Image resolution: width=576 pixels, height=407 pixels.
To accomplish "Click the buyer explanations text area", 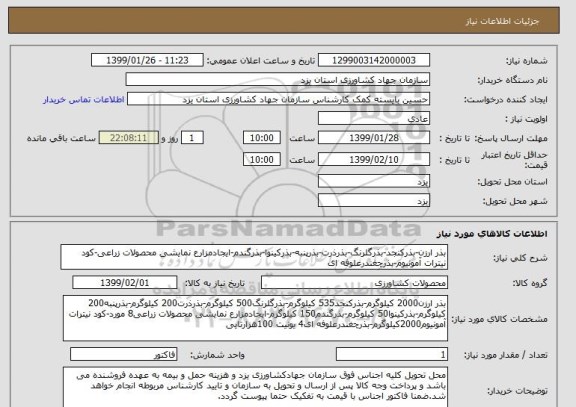I will pyautogui.click(x=255, y=387).
